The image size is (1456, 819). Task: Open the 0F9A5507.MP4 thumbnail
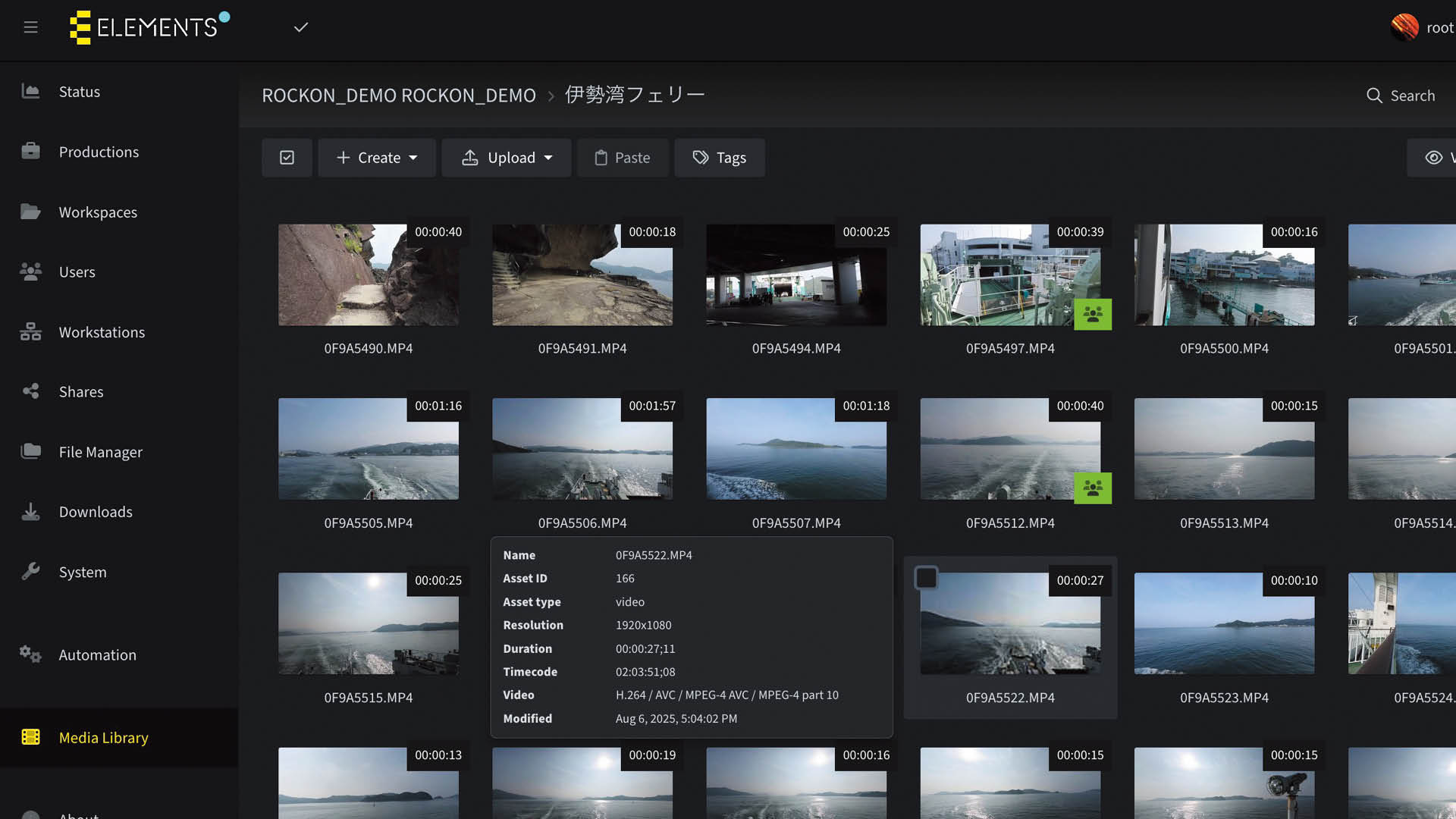coord(796,449)
